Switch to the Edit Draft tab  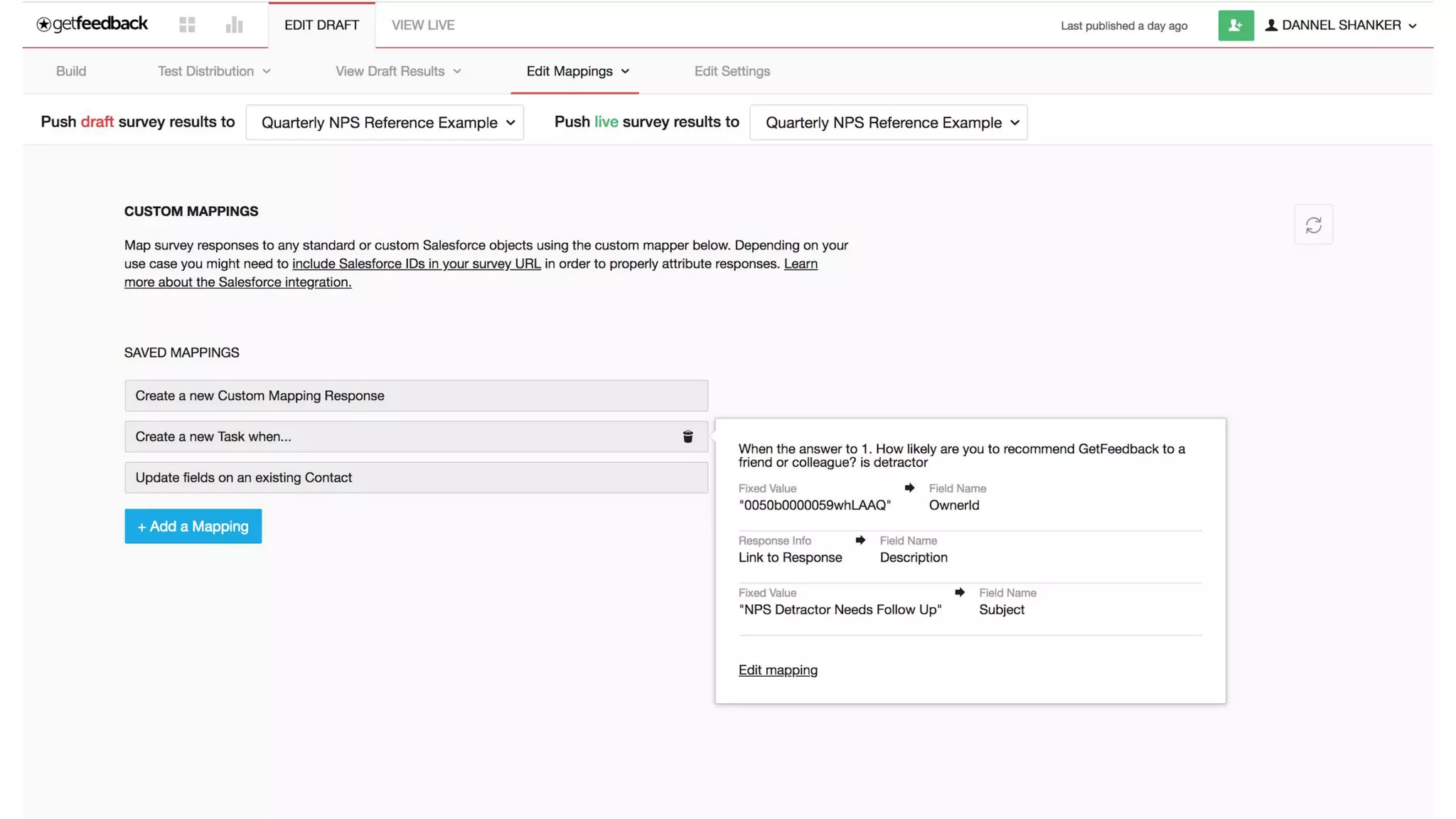point(321,25)
